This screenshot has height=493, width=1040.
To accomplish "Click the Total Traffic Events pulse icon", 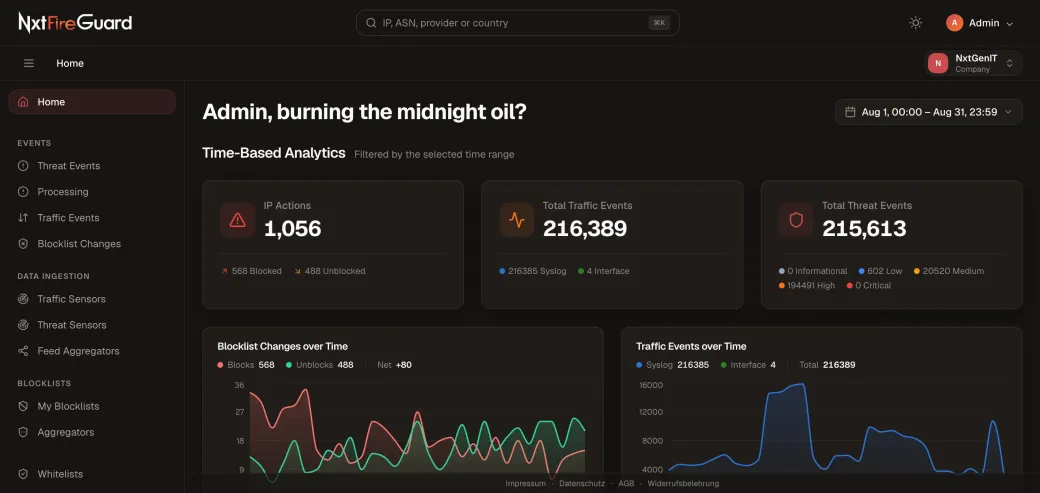I will [517, 220].
